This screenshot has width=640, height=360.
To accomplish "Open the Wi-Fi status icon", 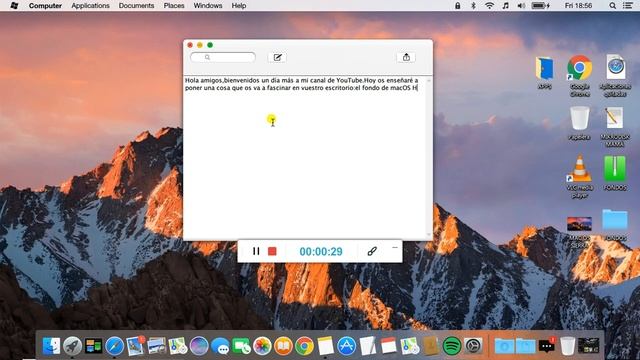I will tap(489, 6).
